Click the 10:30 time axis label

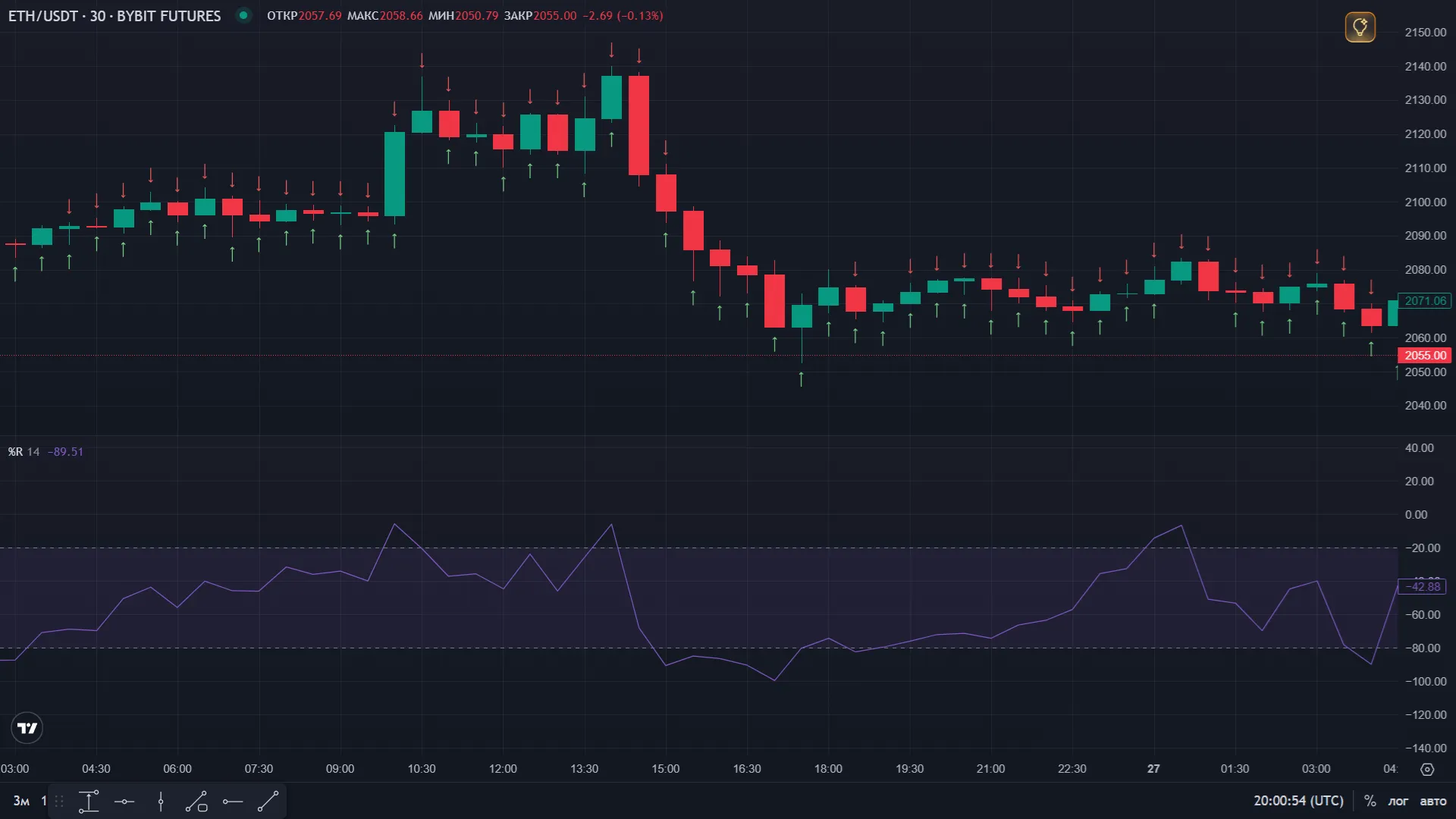[422, 769]
